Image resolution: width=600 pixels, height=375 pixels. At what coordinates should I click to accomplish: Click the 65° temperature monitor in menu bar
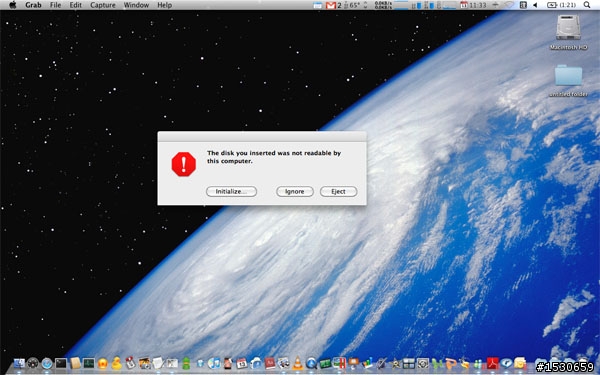[352, 5]
